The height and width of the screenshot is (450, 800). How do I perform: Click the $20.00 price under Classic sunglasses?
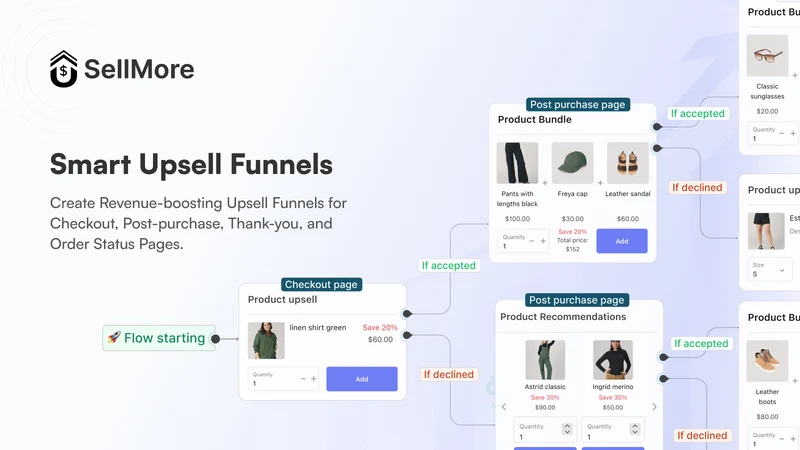pos(767,111)
